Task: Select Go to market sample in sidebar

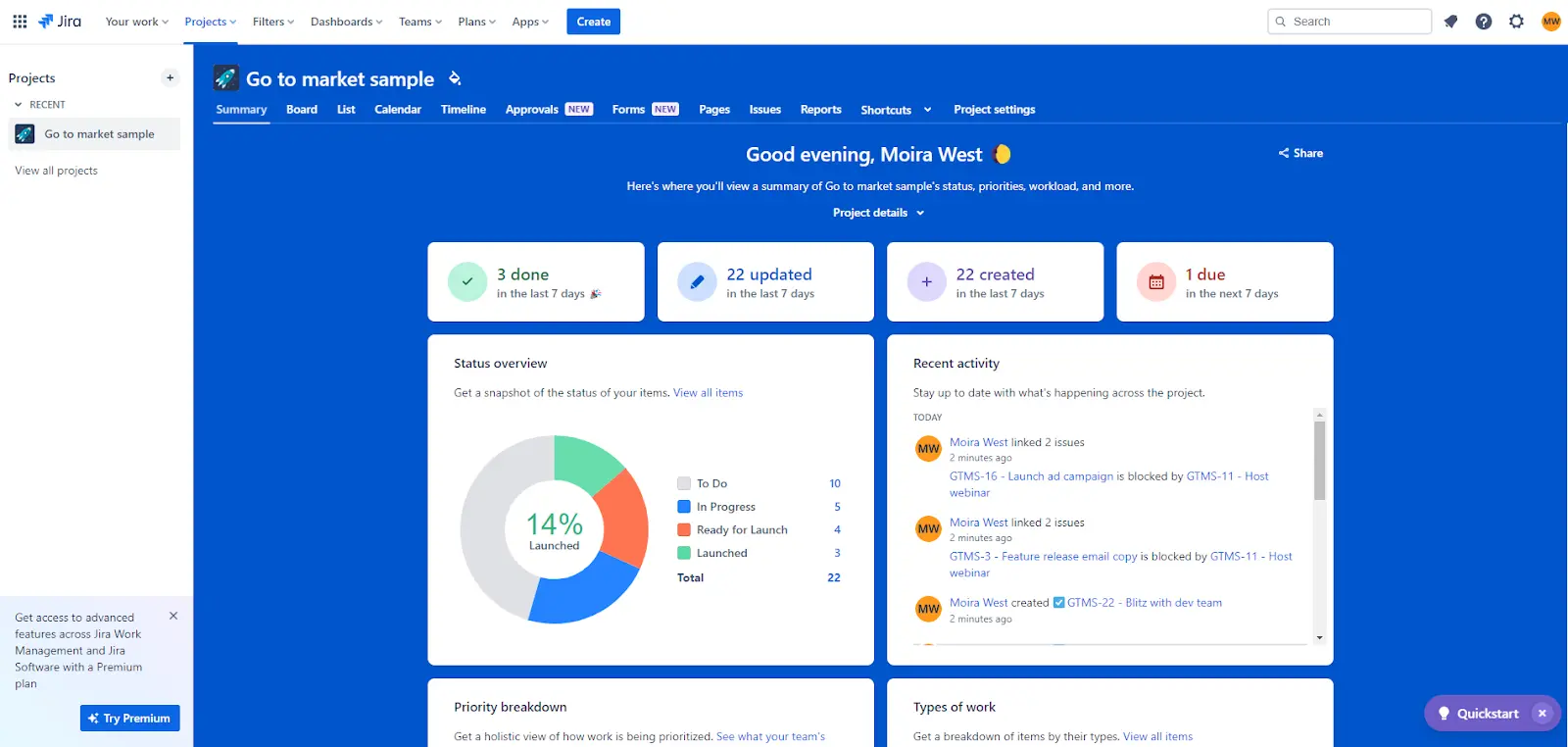Action: point(94,134)
